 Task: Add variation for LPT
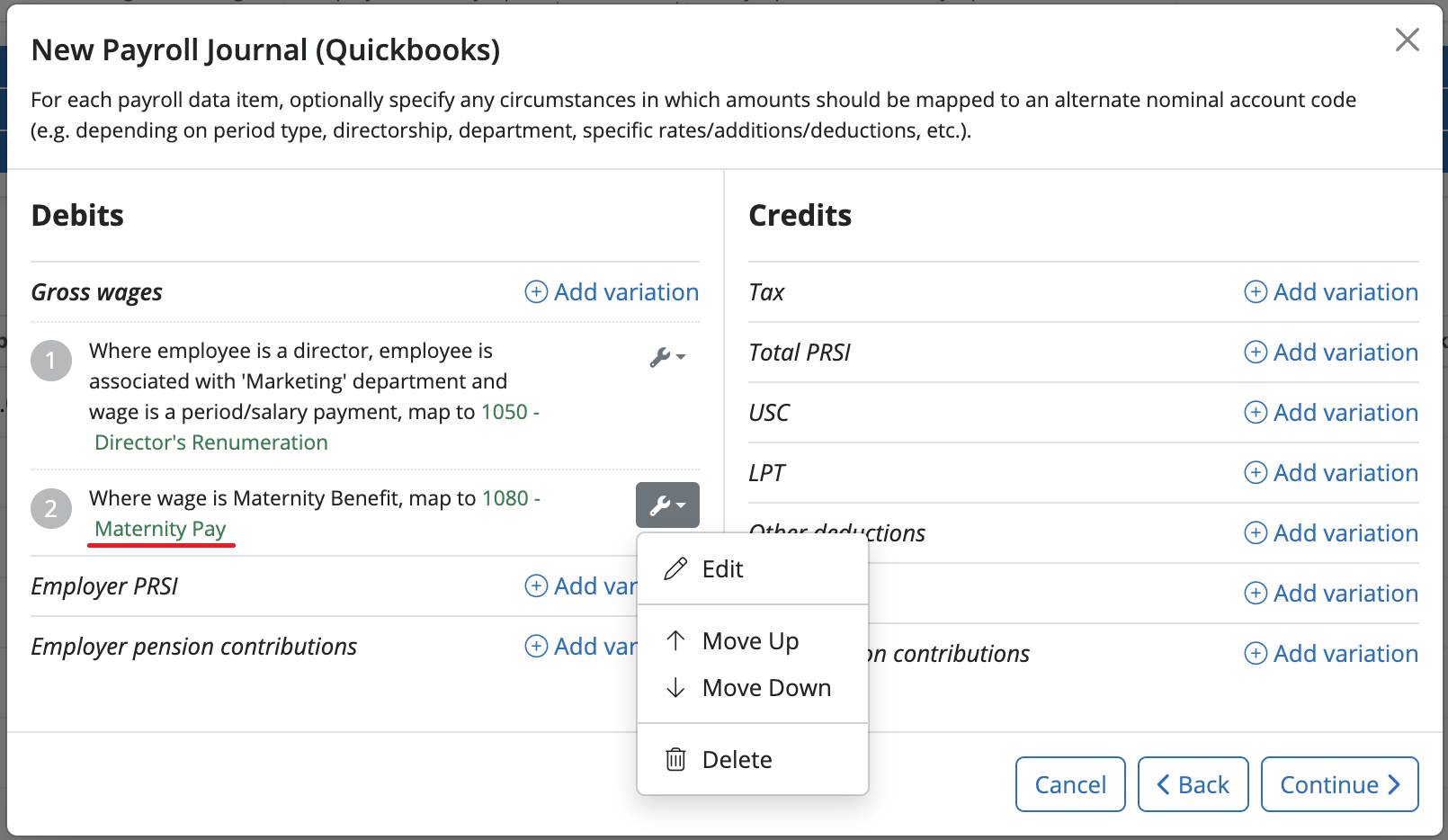1330,473
